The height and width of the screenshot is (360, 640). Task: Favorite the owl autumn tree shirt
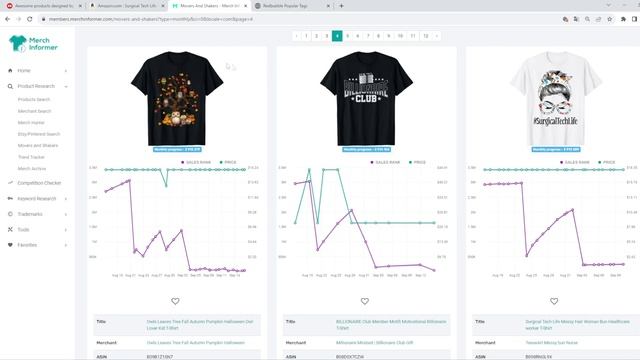tap(175, 301)
